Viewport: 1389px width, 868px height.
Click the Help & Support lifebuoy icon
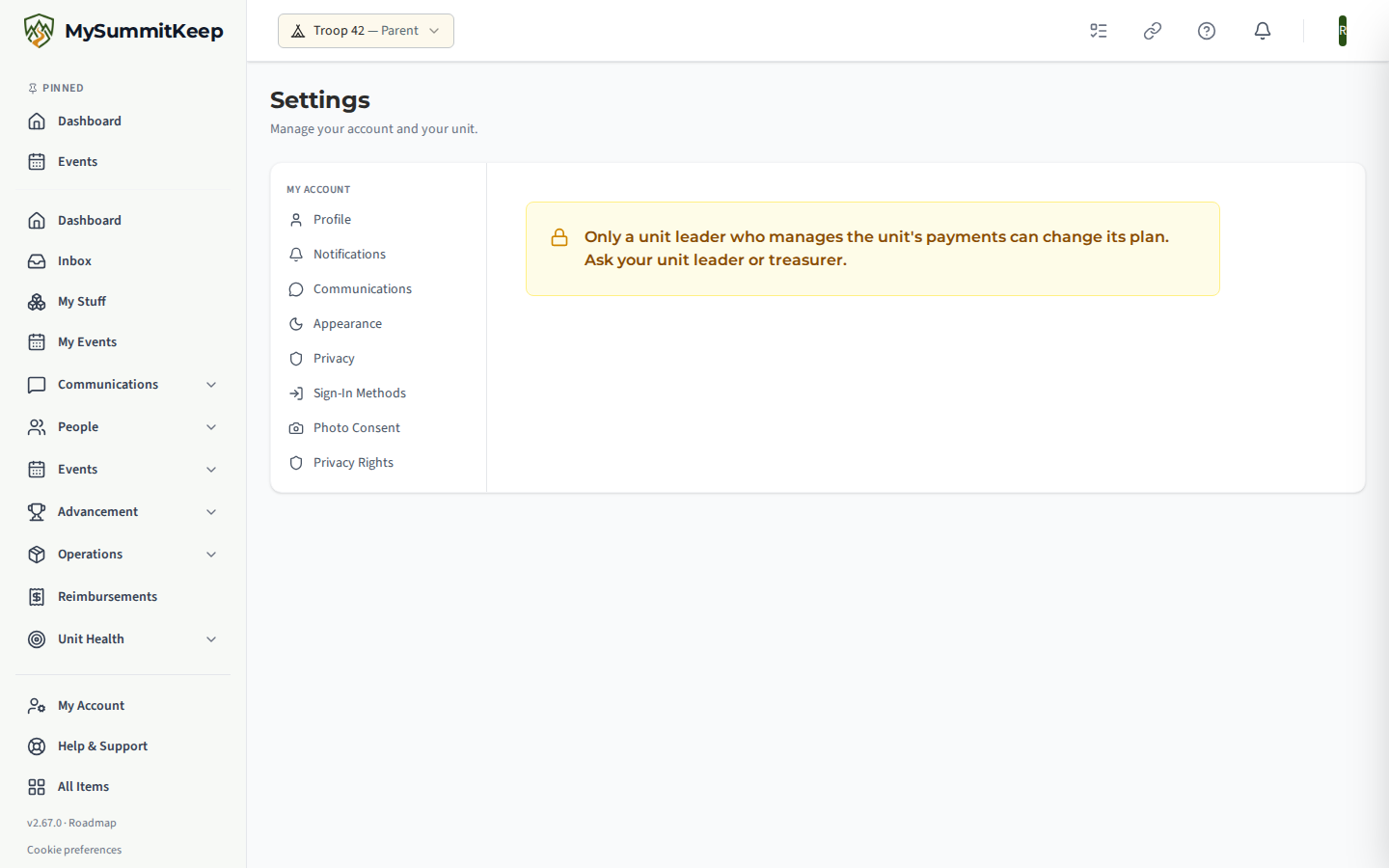(x=37, y=746)
